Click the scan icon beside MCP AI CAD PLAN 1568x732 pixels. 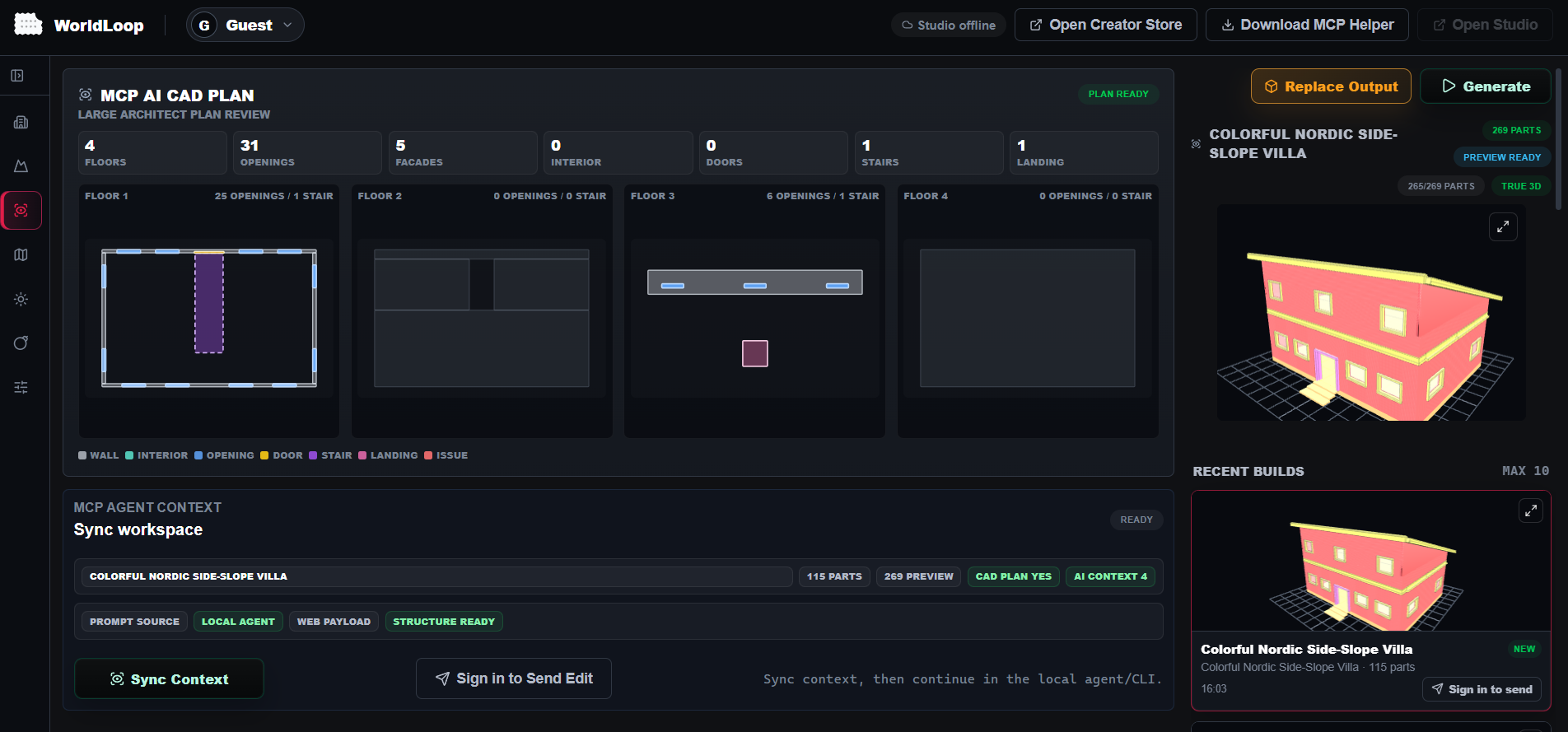pyautogui.click(x=86, y=95)
